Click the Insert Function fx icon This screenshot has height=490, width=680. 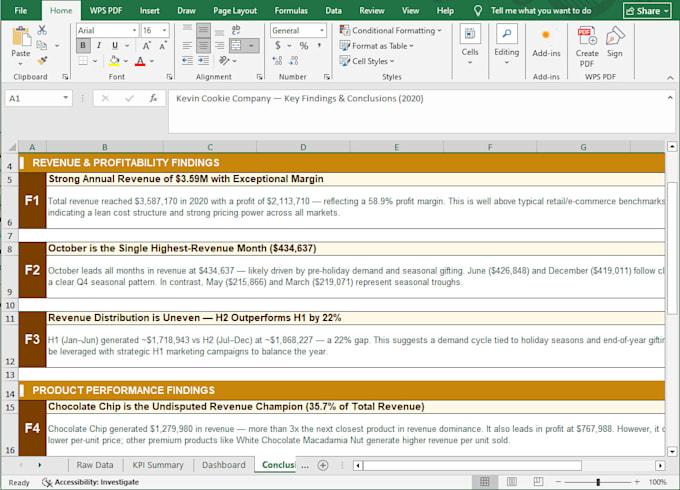153,98
